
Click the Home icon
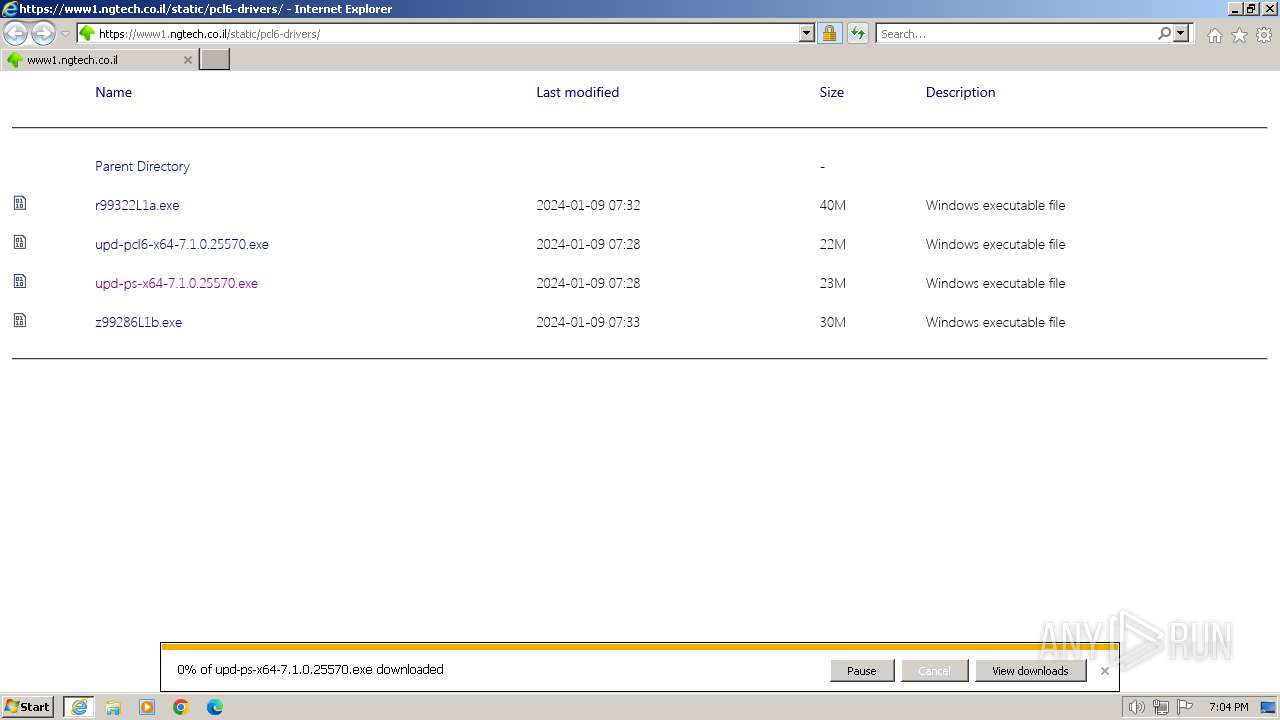coord(1214,35)
